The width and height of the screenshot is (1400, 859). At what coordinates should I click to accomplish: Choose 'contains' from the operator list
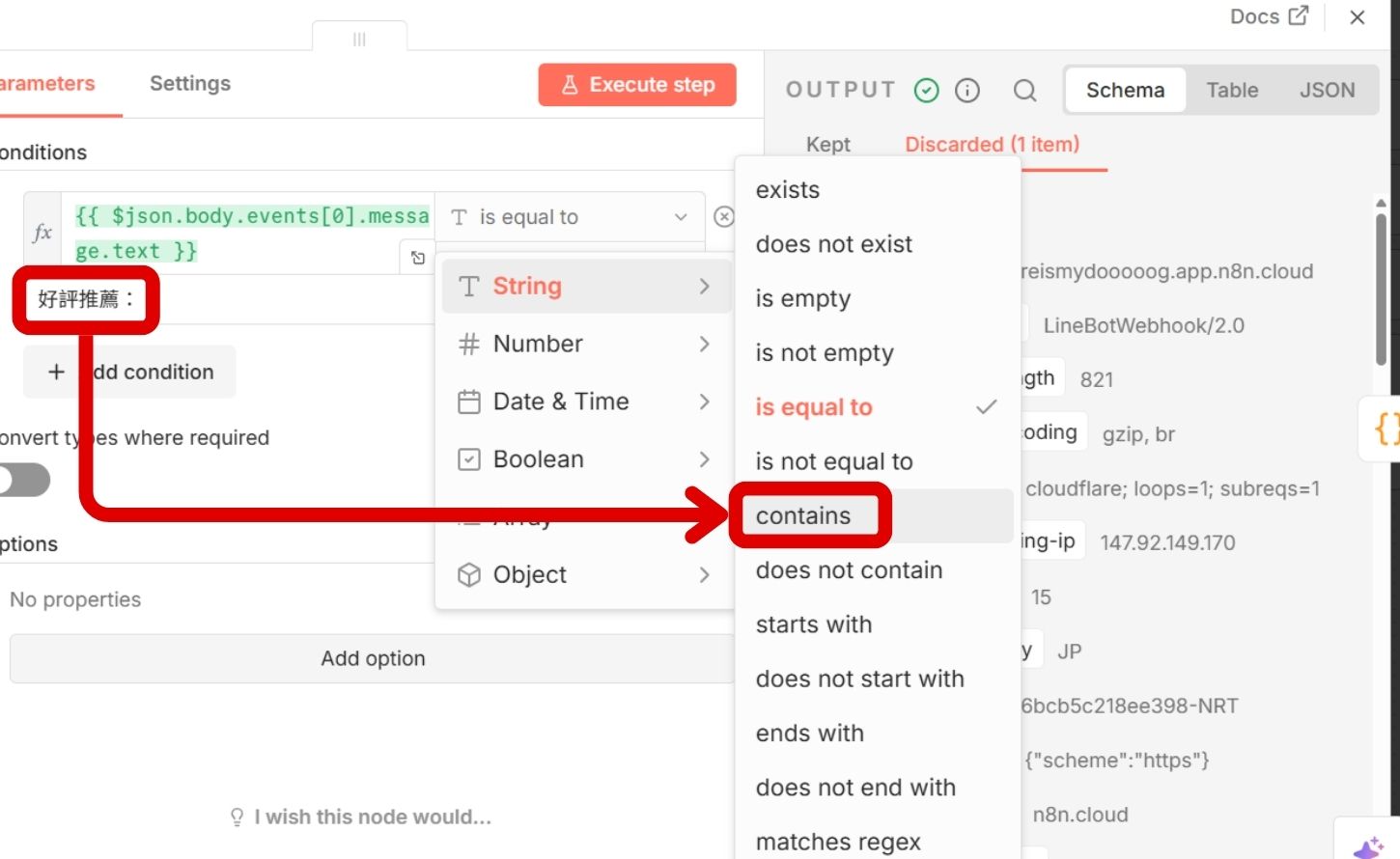804,516
